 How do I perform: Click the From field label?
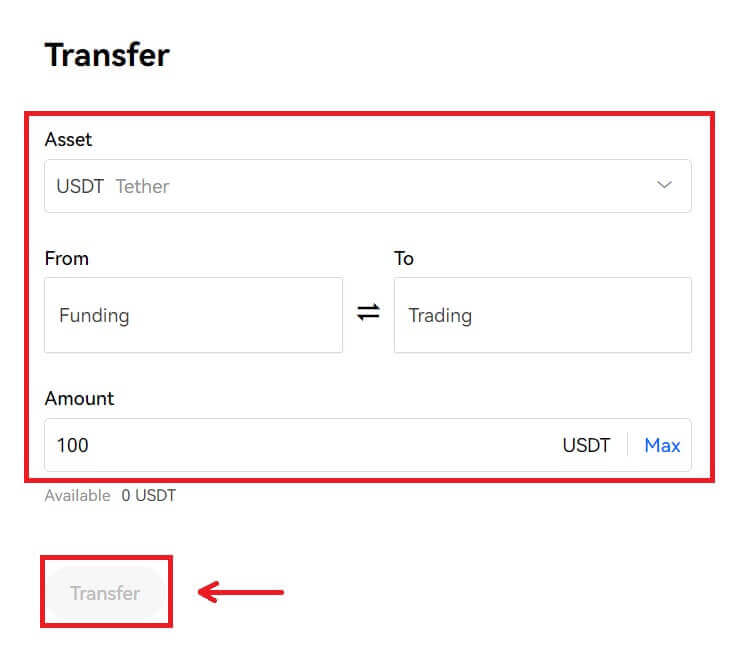67,258
